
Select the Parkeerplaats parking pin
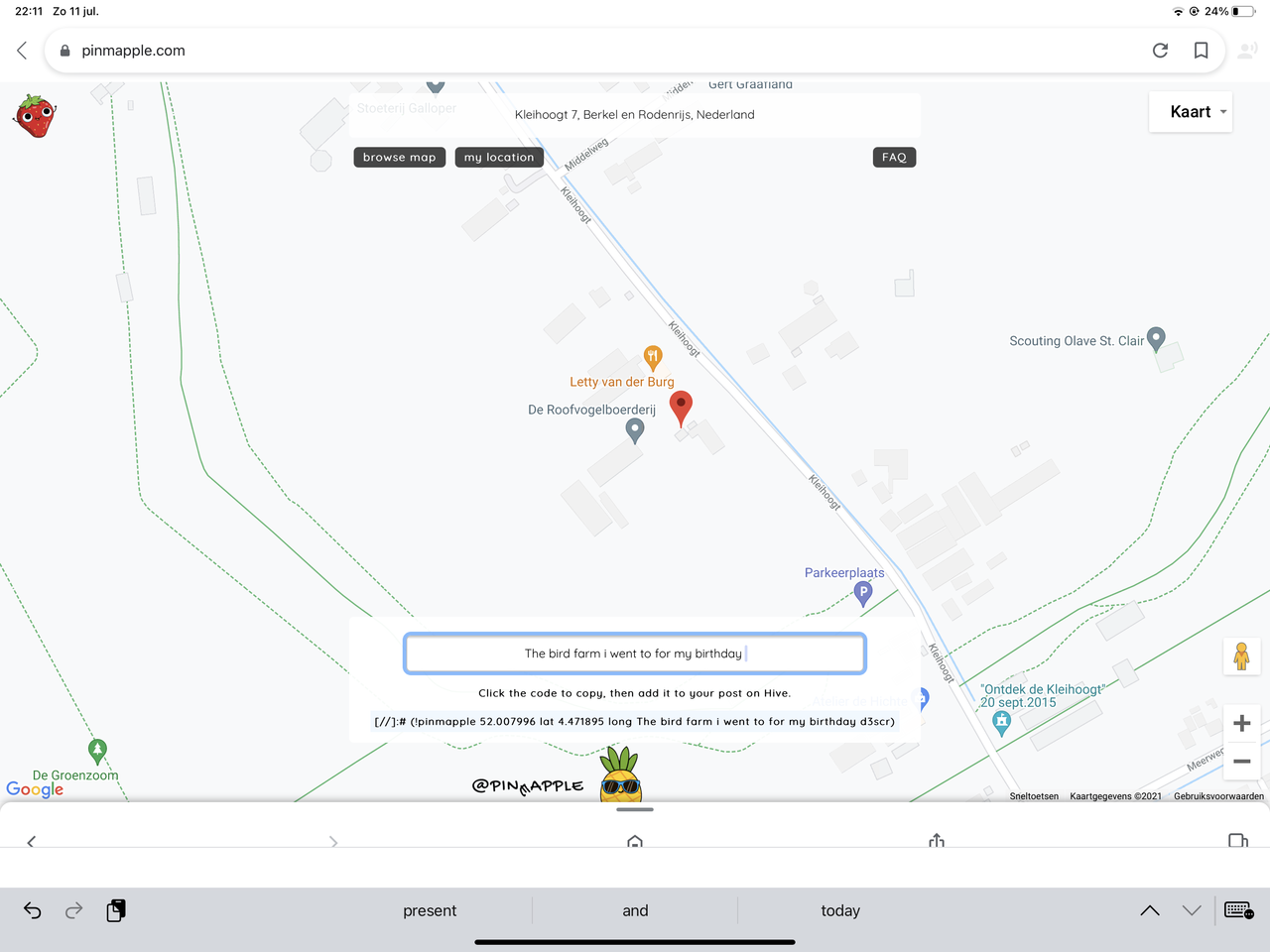point(863,594)
